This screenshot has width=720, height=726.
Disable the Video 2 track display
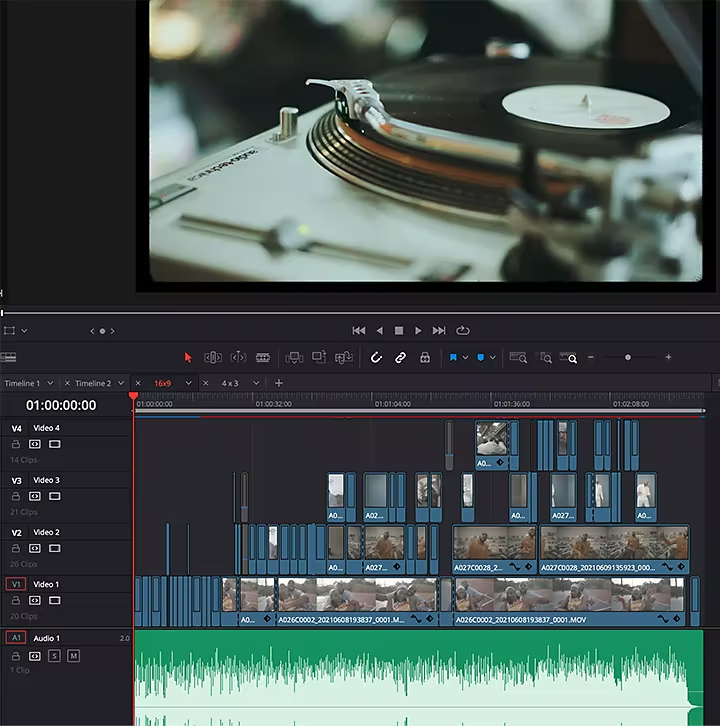click(x=54, y=548)
